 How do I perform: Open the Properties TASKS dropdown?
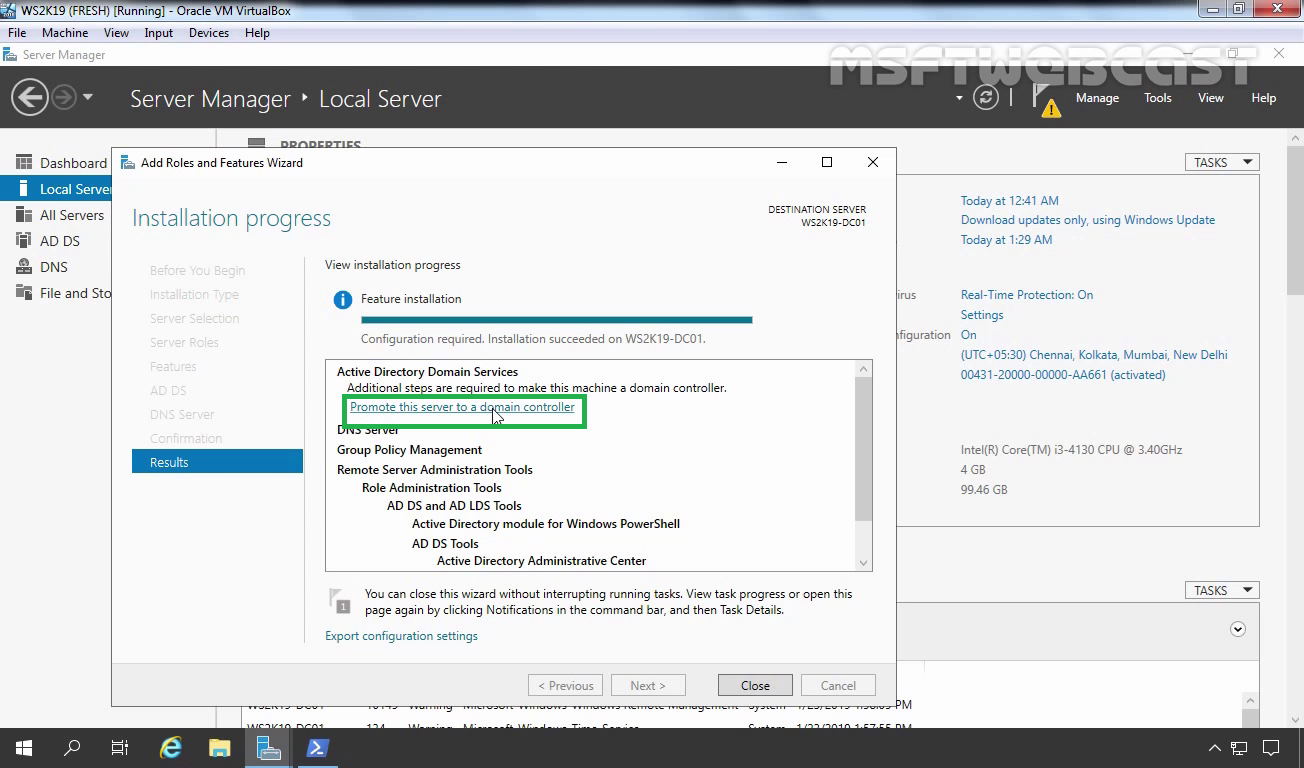[x=1222, y=162]
